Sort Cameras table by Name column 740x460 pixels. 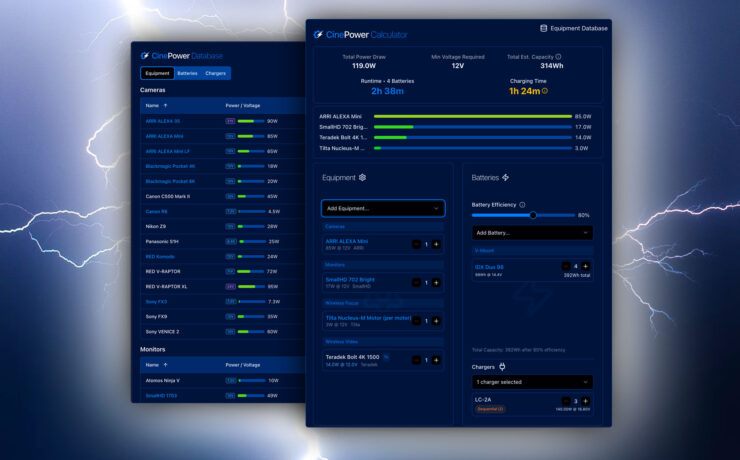coord(156,106)
